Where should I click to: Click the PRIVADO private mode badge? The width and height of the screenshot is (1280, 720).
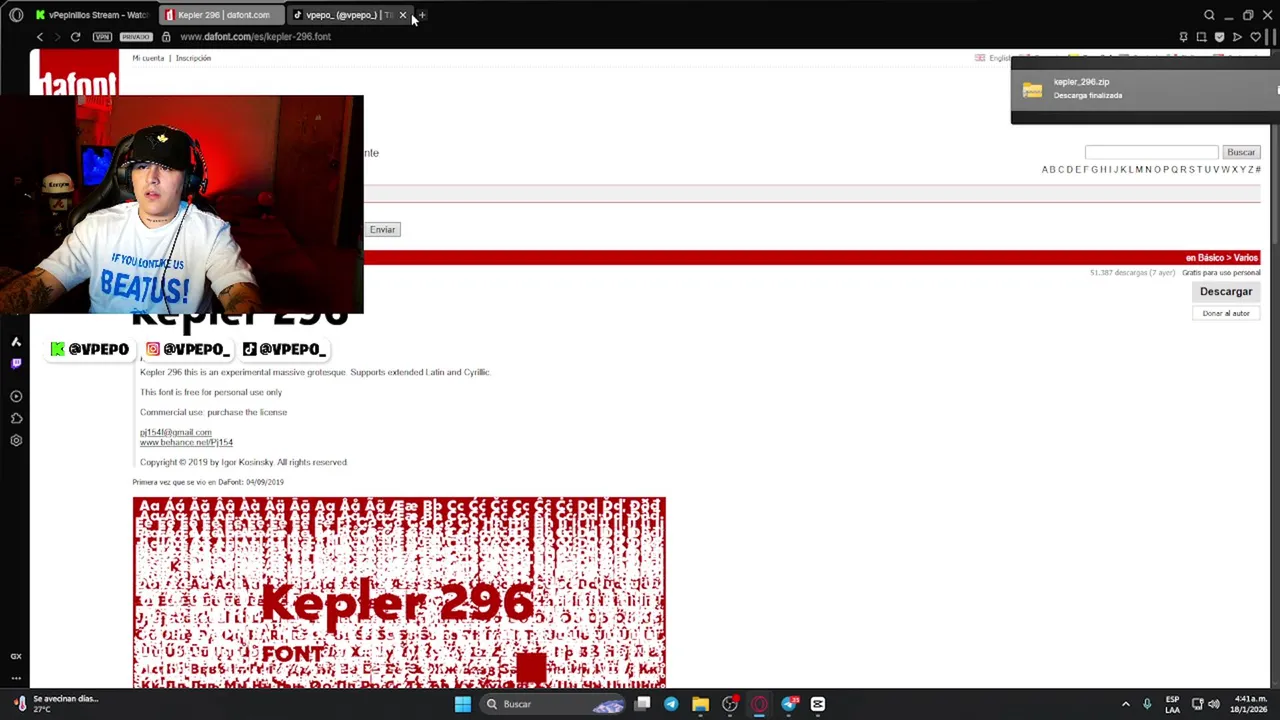click(135, 37)
